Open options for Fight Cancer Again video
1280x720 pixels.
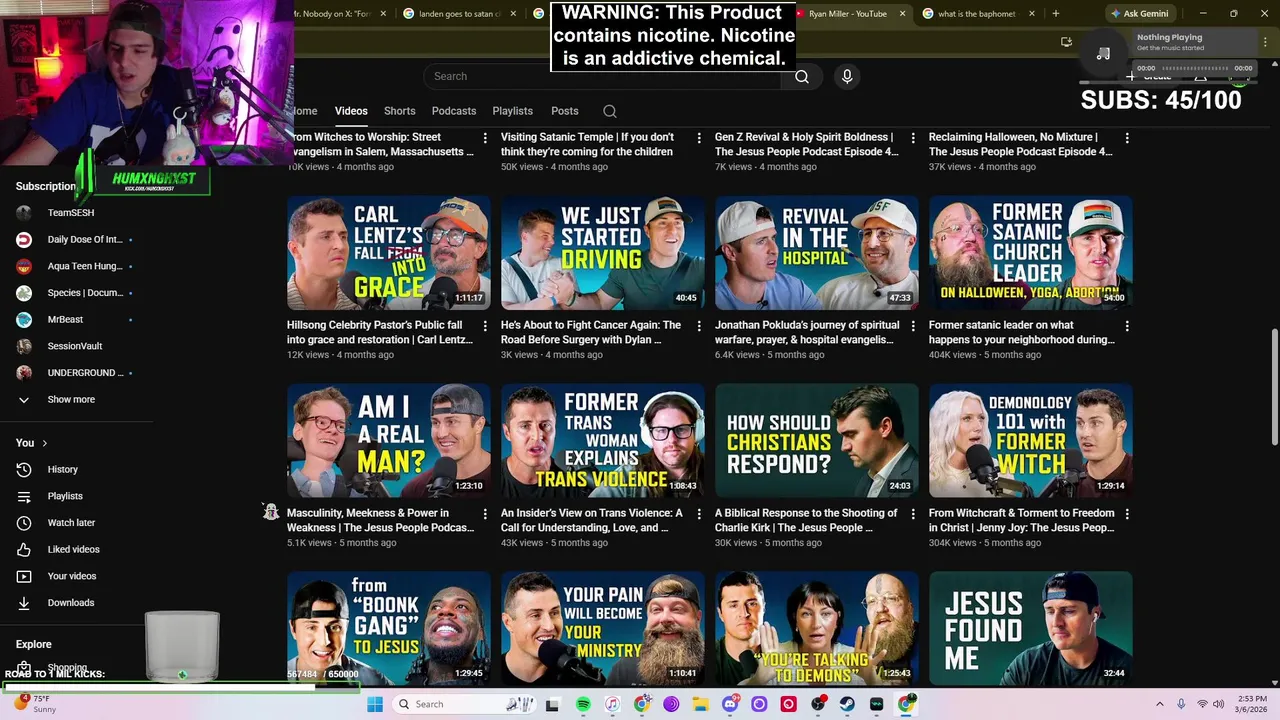699,326
